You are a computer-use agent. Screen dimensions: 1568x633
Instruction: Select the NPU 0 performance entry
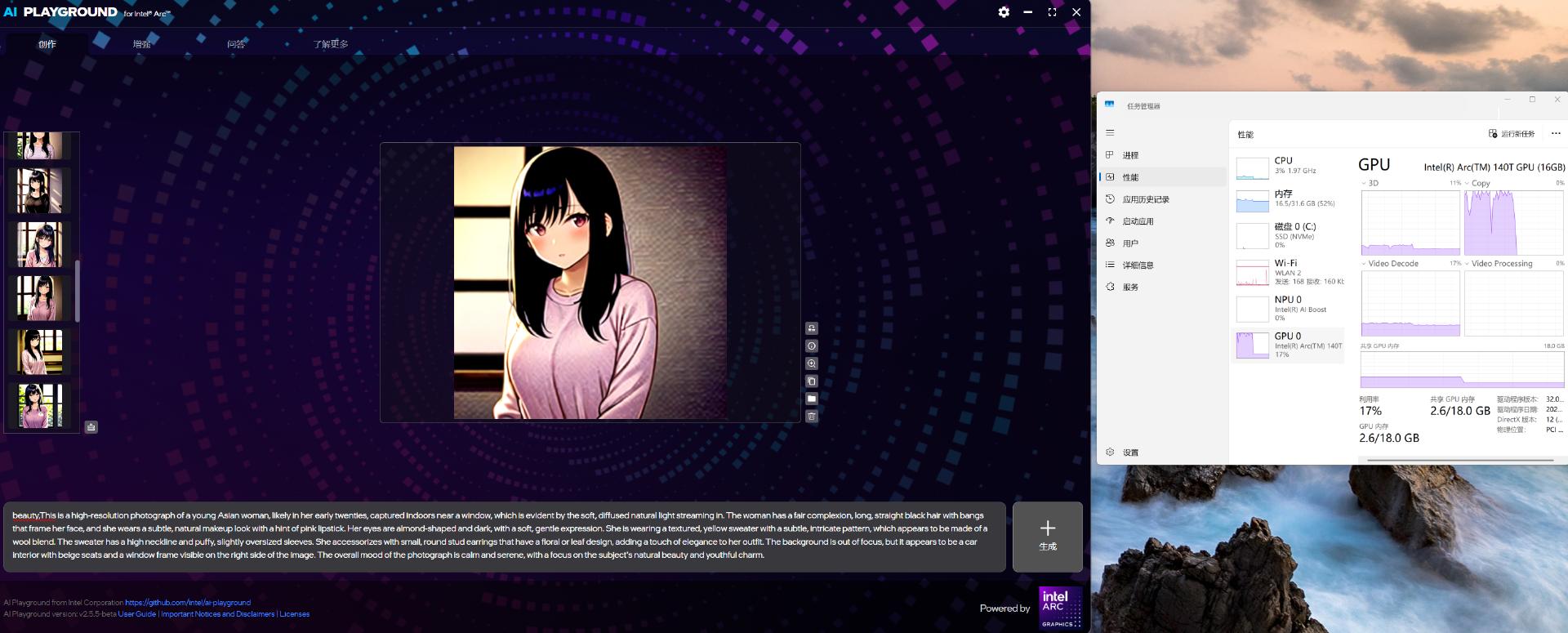[x=1288, y=309]
